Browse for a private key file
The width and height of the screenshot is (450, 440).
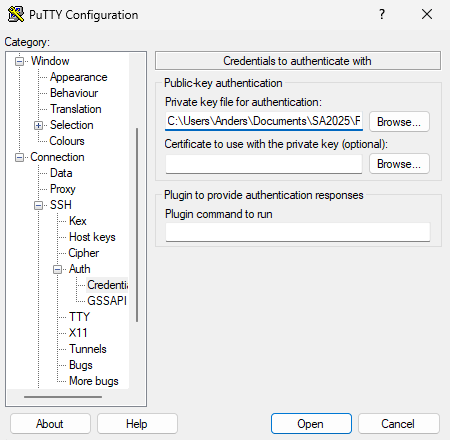[399, 122]
